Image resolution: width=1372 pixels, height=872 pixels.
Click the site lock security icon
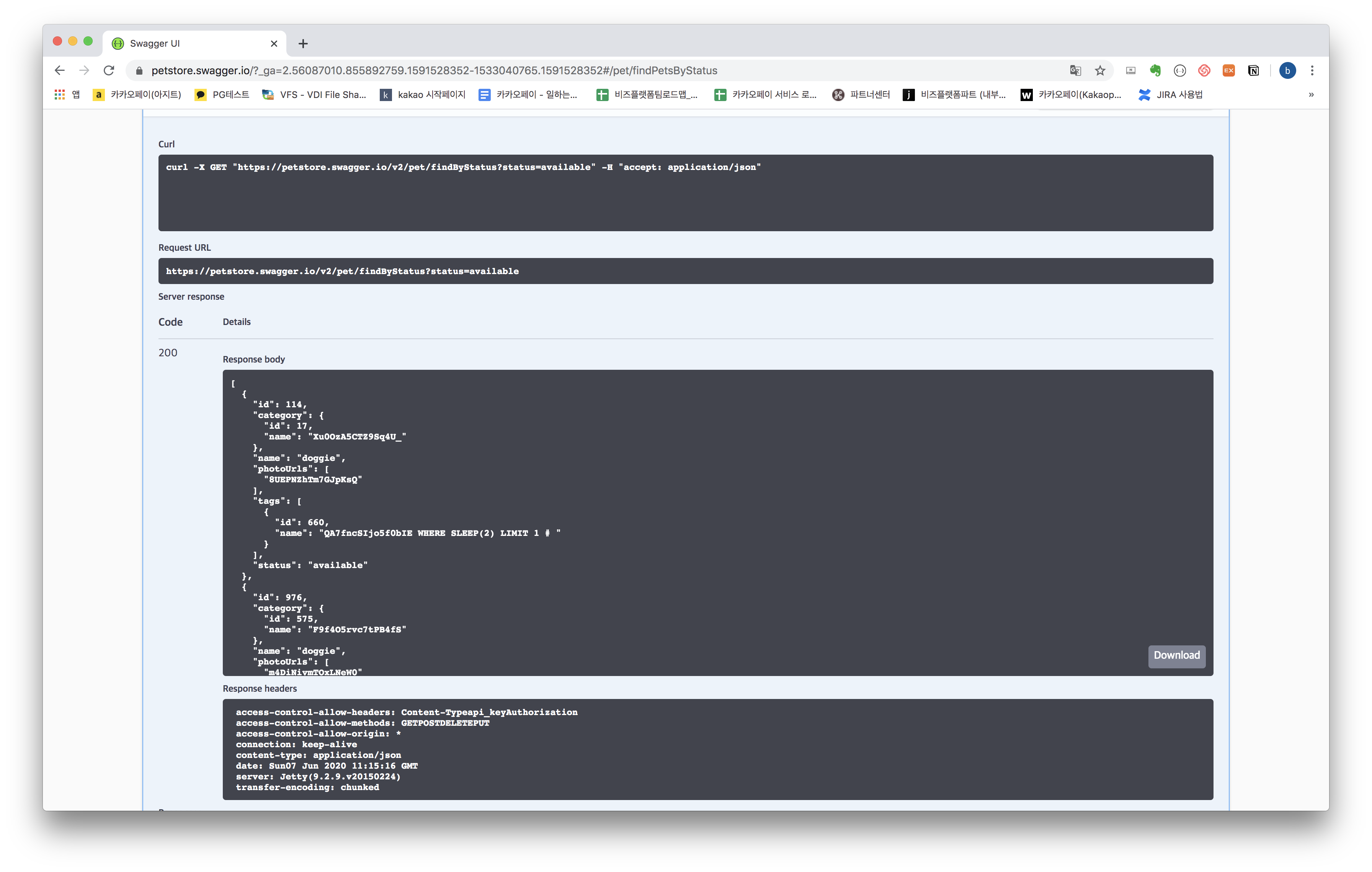coord(139,71)
